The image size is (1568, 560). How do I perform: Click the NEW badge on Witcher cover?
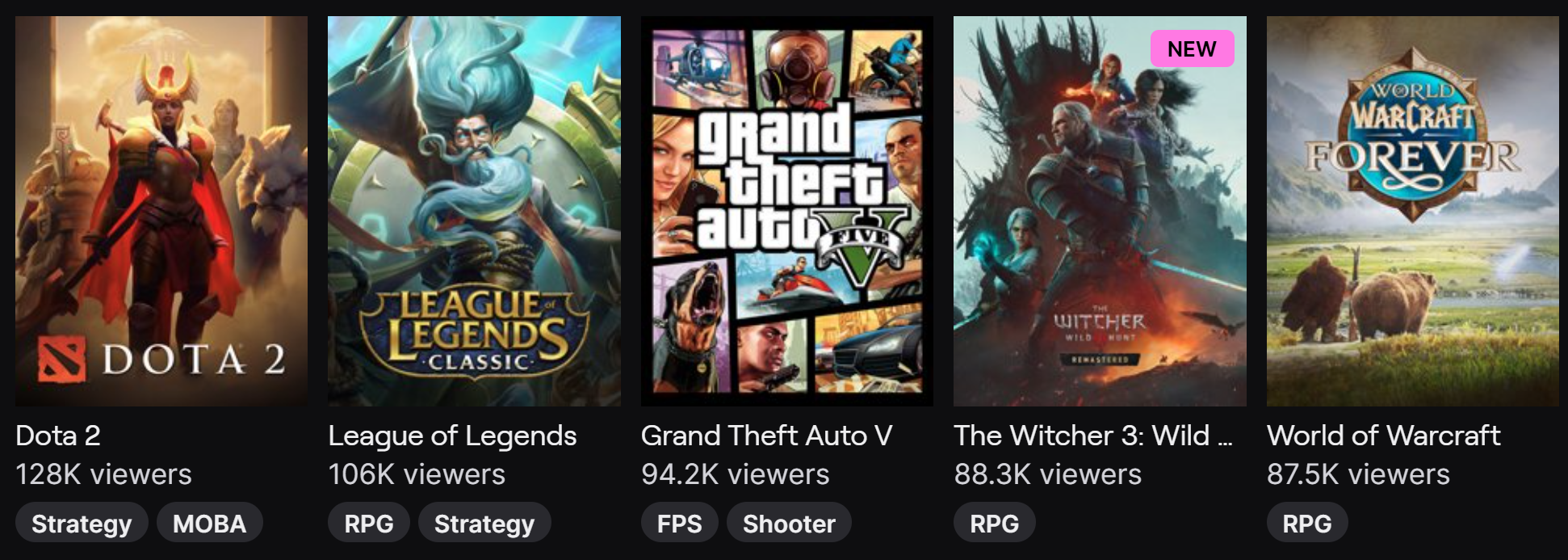click(x=1192, y=48)
